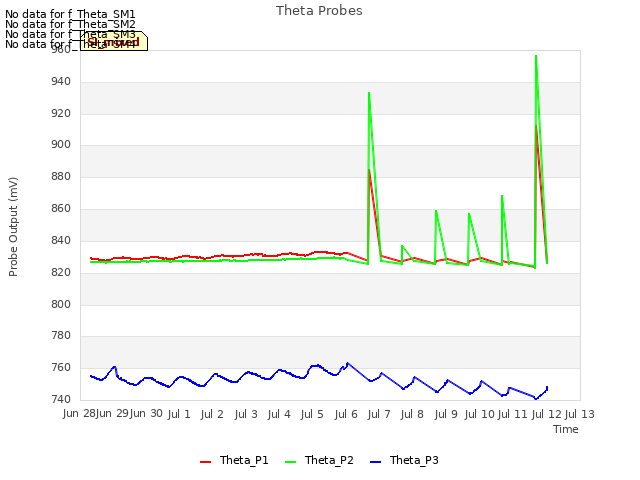The width and height of the screenshot is (640, 480).
Task: Click the chart title Theta Probes
Action: (x=319, y=11)
